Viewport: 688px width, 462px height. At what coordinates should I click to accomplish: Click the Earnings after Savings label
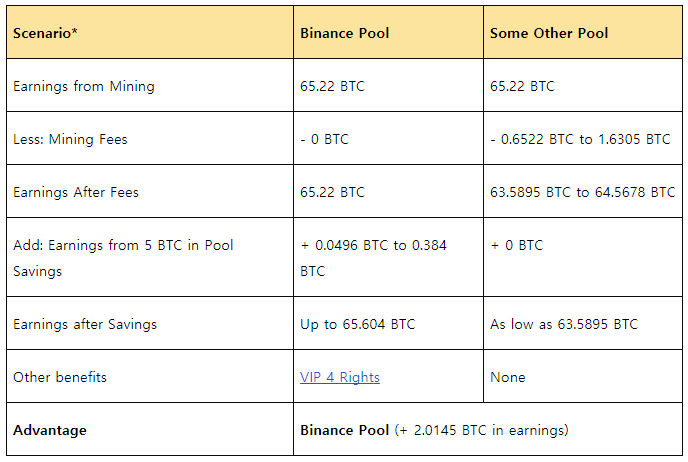coord(85,324)
